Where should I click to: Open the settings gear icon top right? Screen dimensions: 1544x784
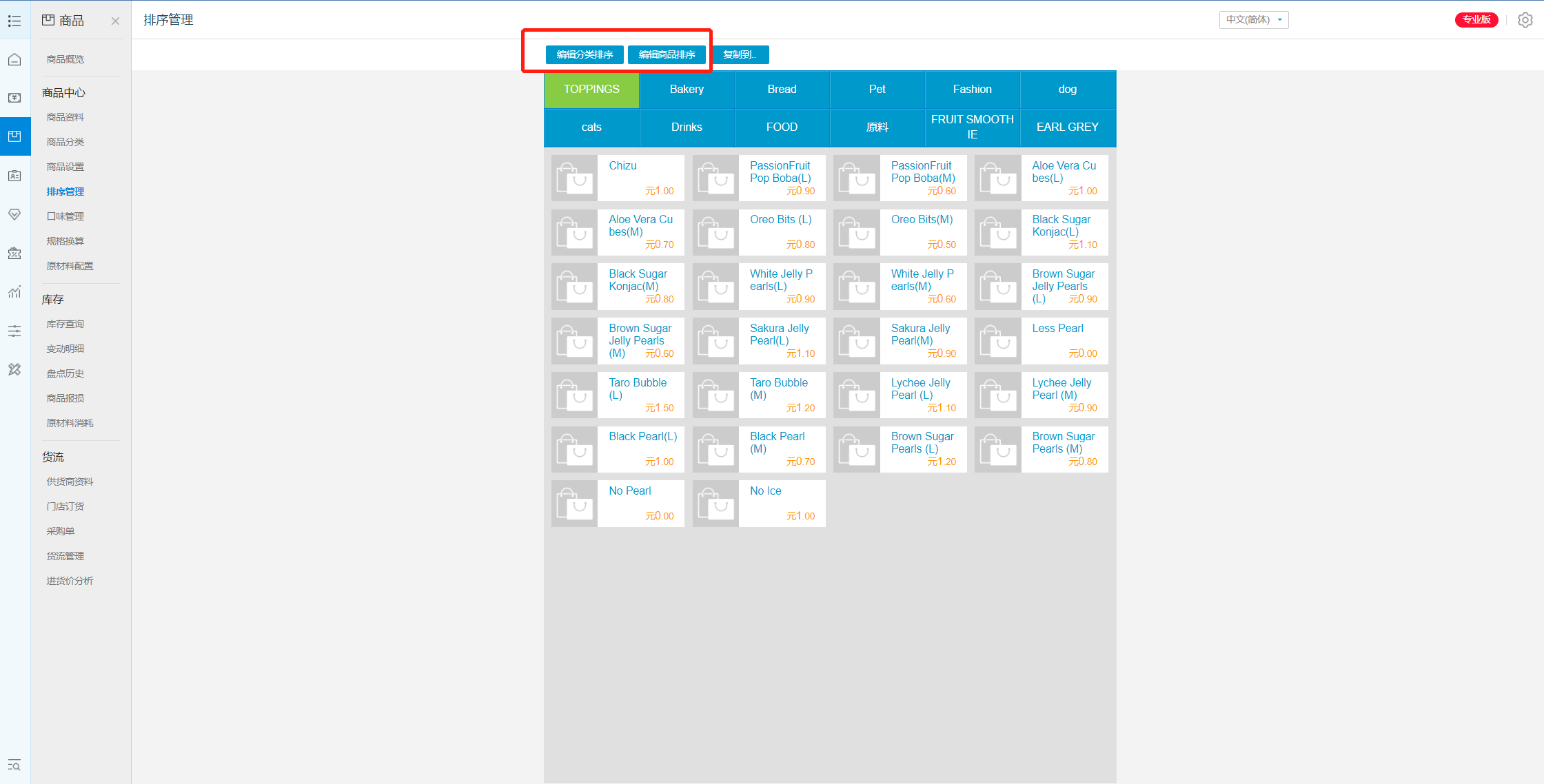tap(1525, 20)
